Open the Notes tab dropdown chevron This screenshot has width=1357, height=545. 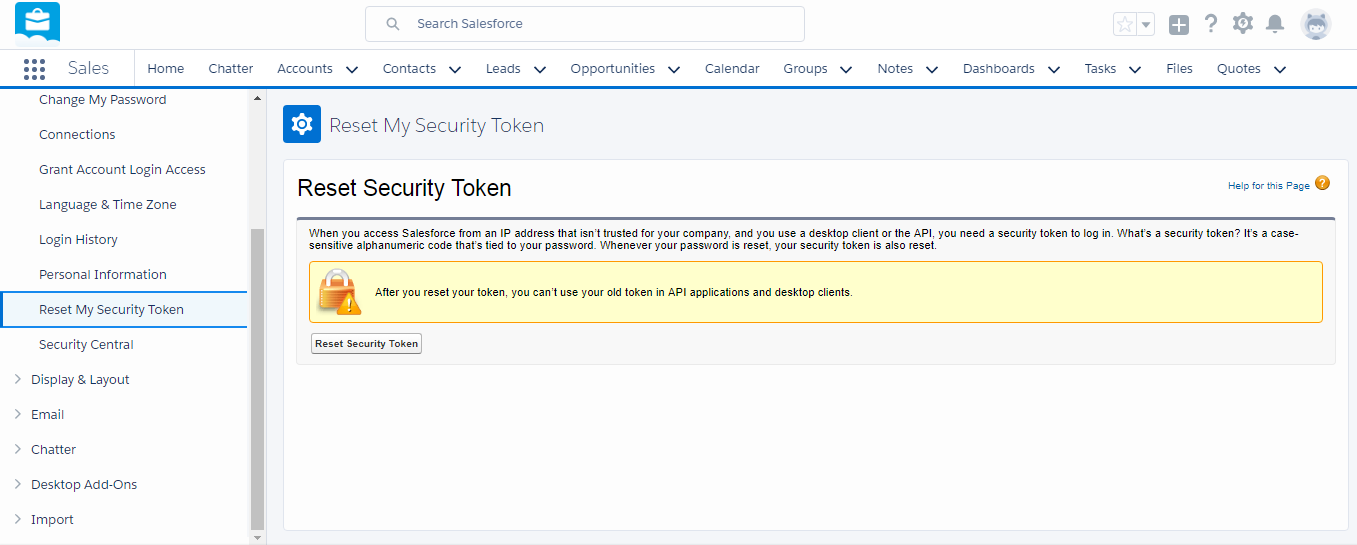[932, 69]
